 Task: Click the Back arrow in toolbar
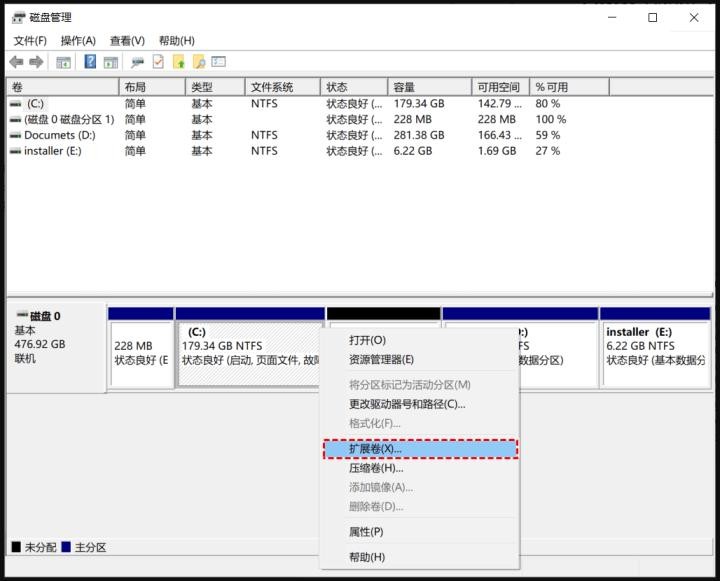(x=16, y=62)
